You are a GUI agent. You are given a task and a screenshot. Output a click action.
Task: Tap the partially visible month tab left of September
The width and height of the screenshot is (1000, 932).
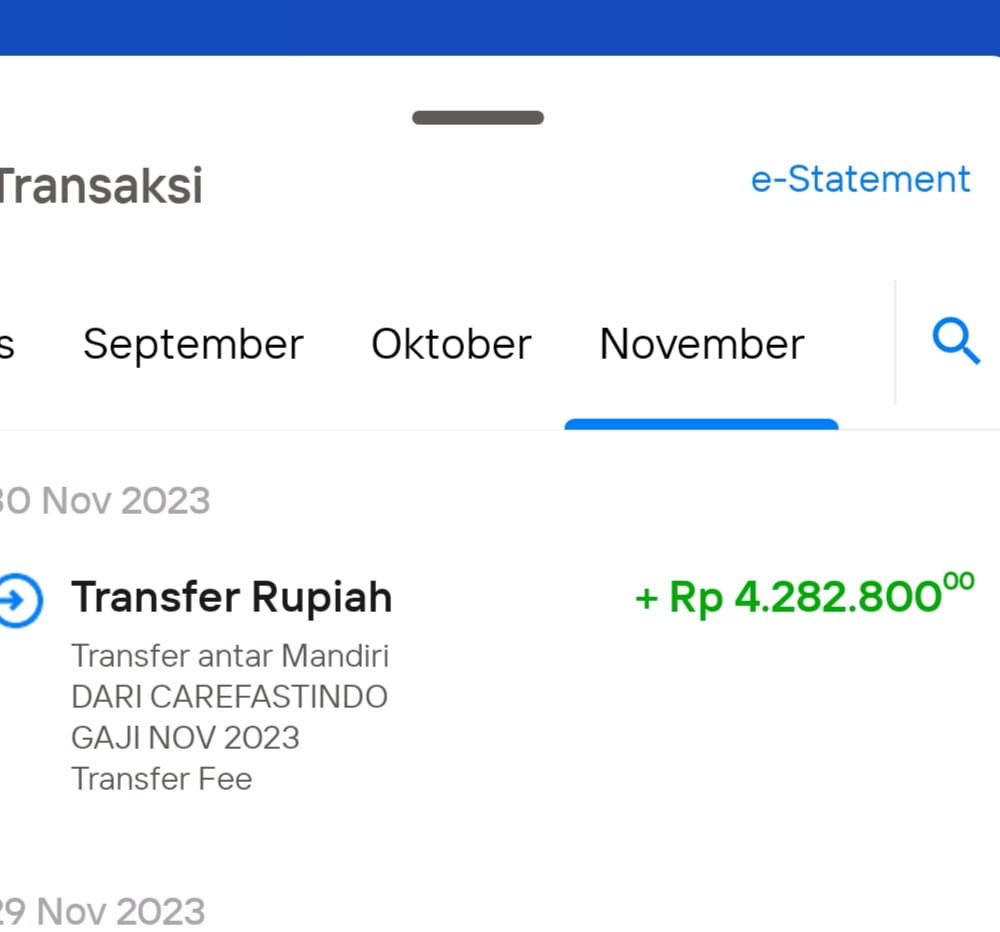[x=6, y=346]
